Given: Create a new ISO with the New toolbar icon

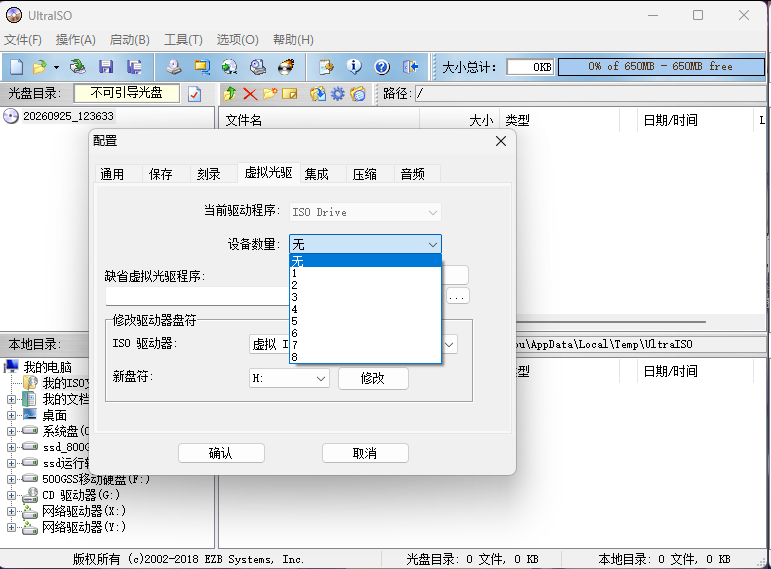Looking at the screenshot, I should 16,66.
